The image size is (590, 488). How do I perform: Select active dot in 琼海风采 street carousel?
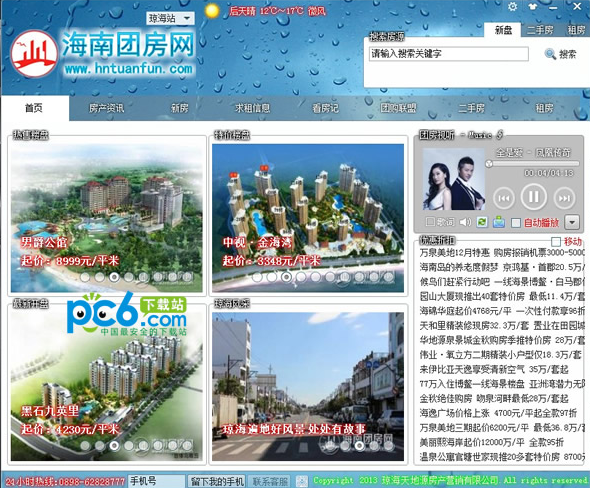359,445
